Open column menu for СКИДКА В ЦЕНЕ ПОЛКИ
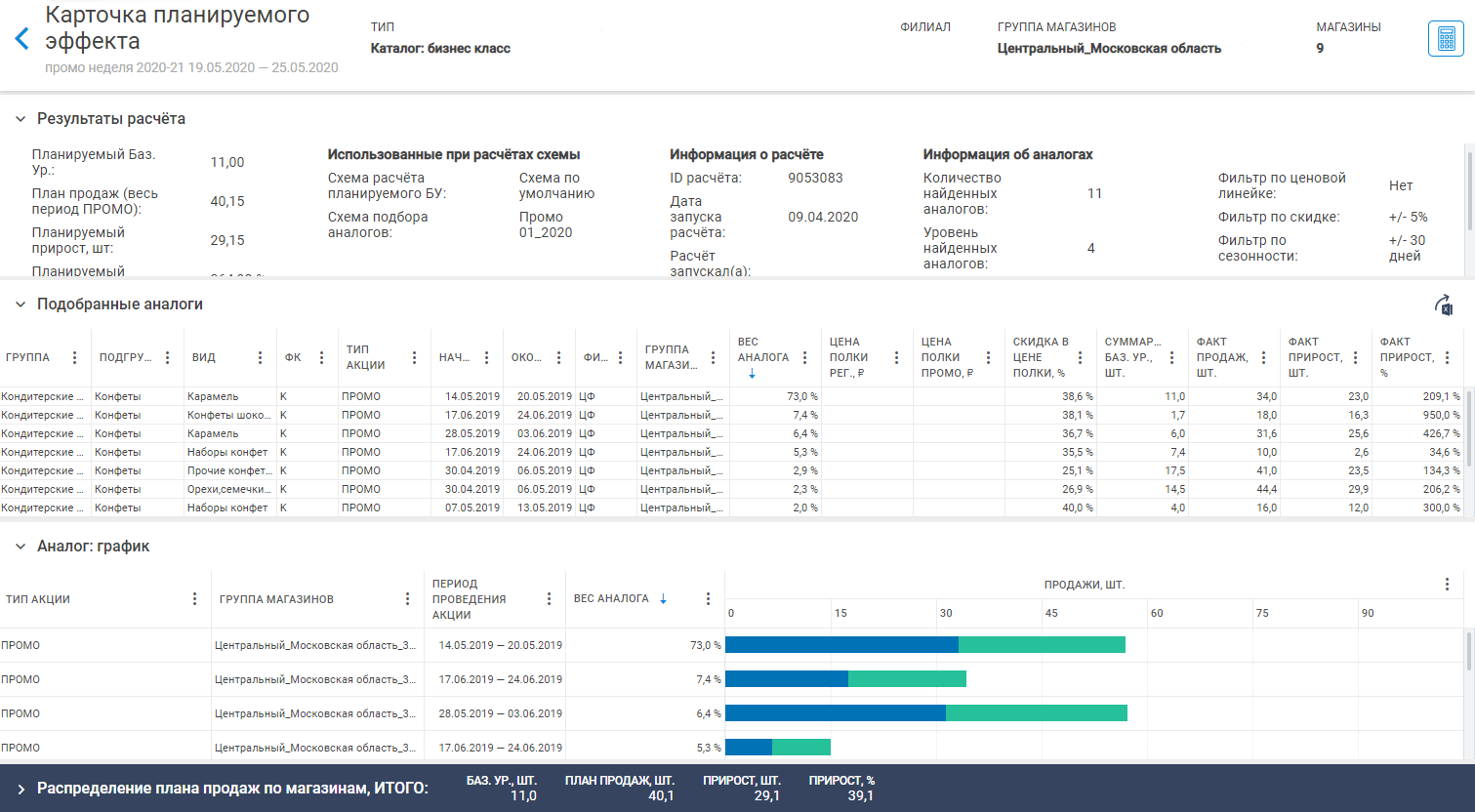Viewport: 1475px width, 812px height. 1081,358
